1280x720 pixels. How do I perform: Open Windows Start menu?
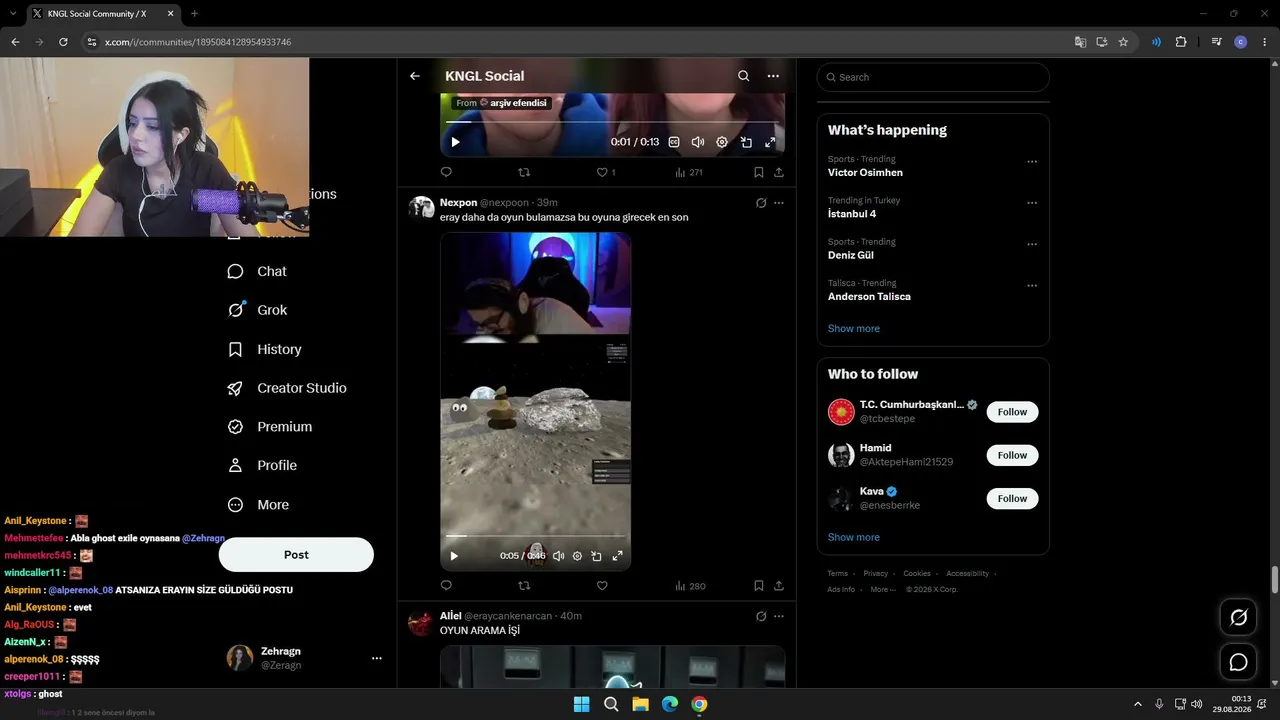[581, 704]
